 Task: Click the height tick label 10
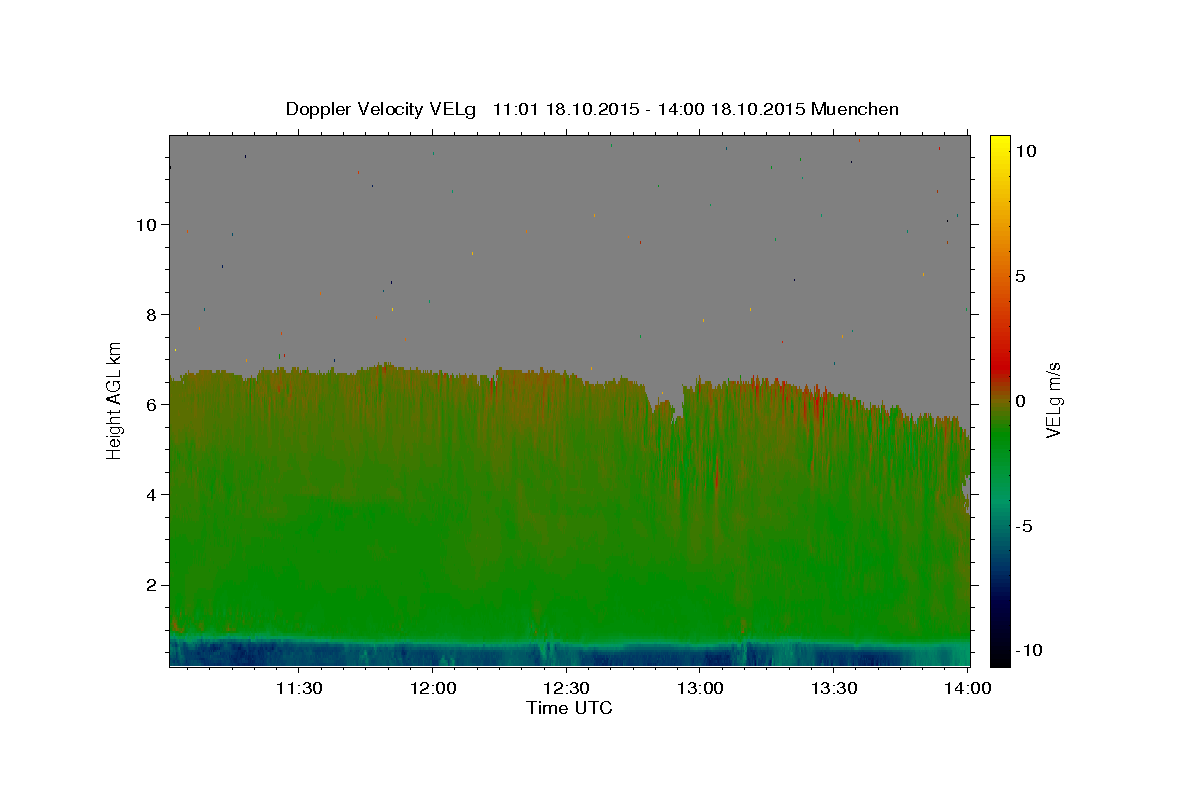(147, 224)
